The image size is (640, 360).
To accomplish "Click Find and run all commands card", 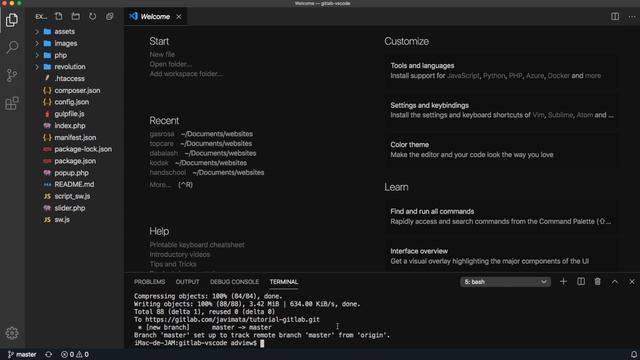I will tap(501, 216).
